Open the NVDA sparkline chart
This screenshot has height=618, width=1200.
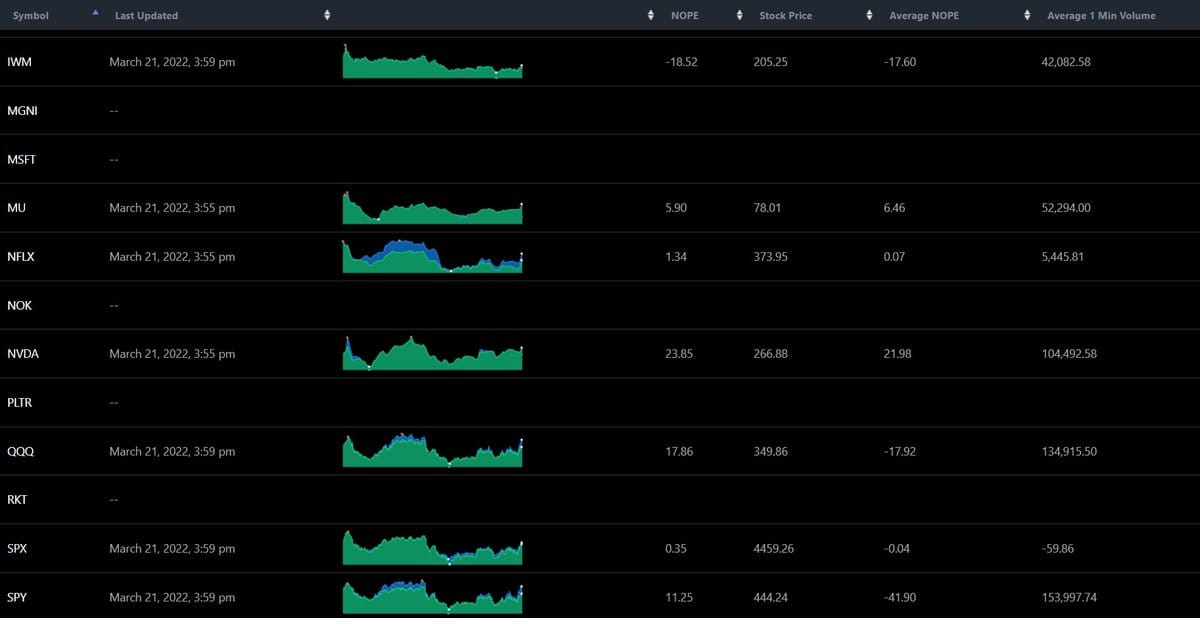coord(432,354)
